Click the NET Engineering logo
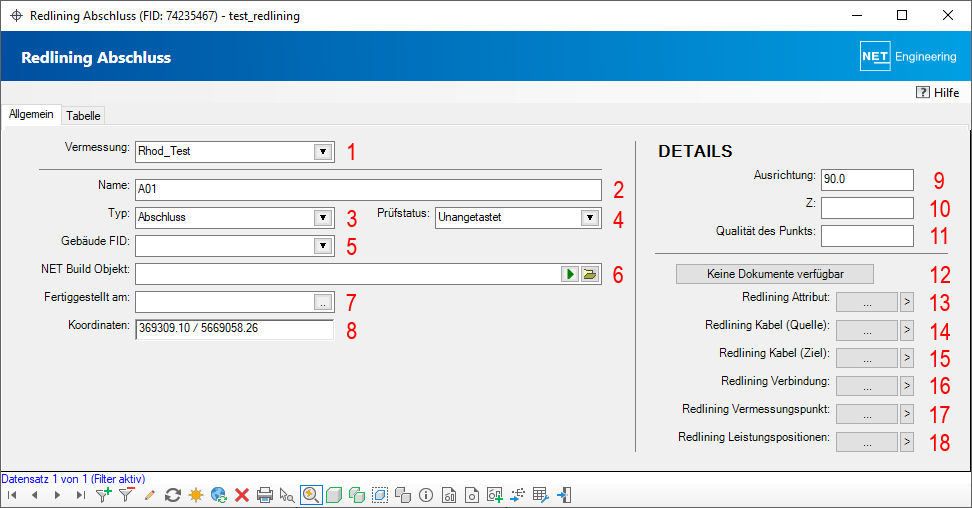The width and height of the screenshot is (972, 508). [908, 56]
